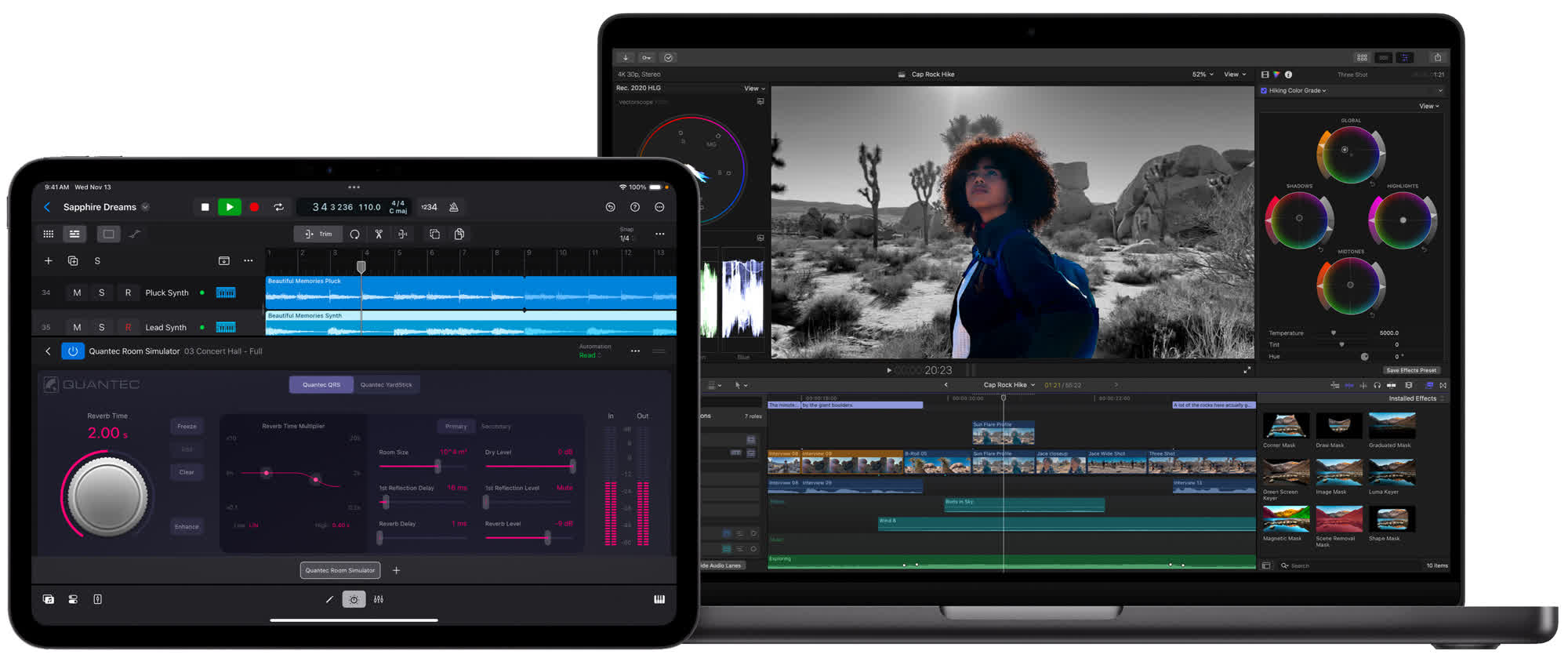Toggle the Quantec Room Simulator power button

(73, 351)
